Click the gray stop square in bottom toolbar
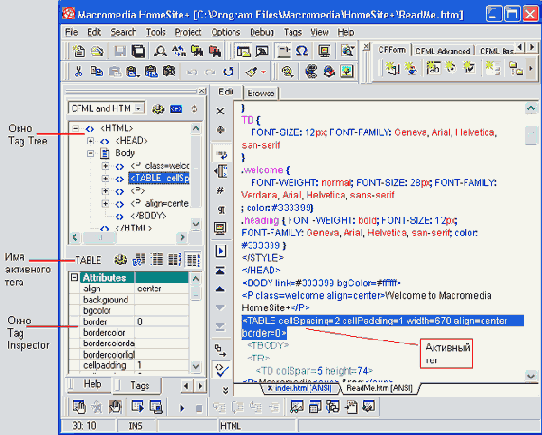The width and height of the screenshot is (542, 435). pyautogui.click(x=199, y=408)
